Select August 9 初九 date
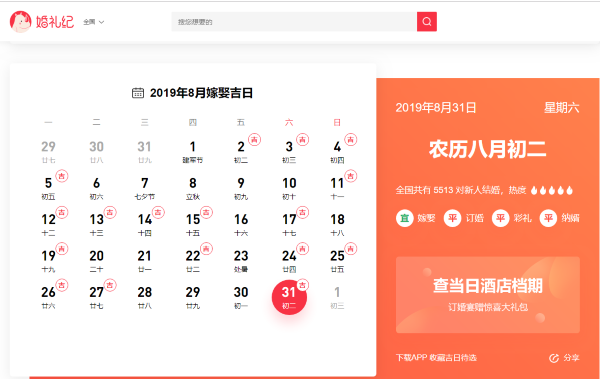The height and width of the screenshot is (379, 600). 241,188
